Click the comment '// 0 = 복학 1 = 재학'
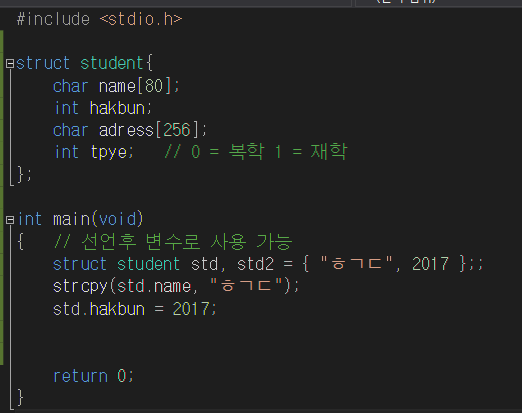This screenshot has height=413, width=522. (256, 152)
